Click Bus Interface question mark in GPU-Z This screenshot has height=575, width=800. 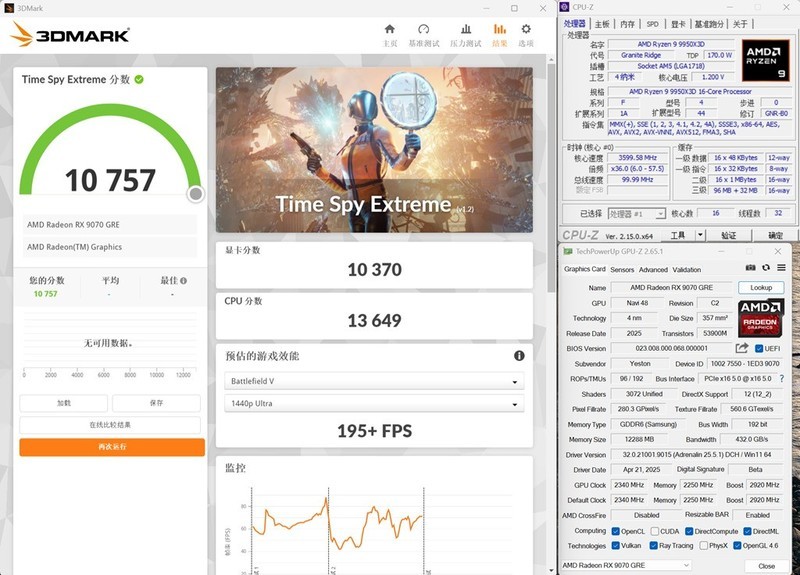(x=782, y=379)
